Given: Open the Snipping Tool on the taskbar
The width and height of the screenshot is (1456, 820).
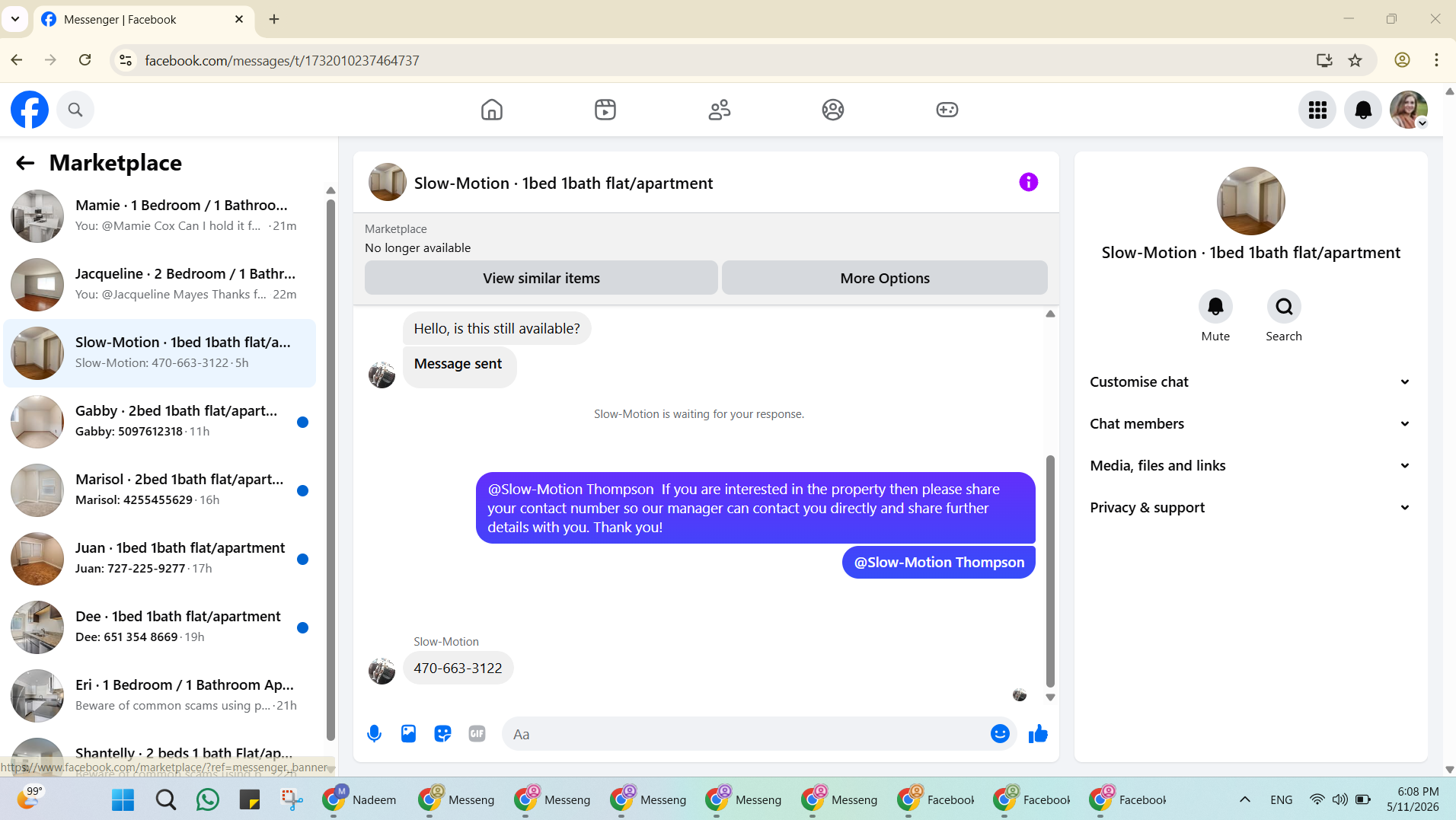Looking at the screenshot, I should 292,799.
